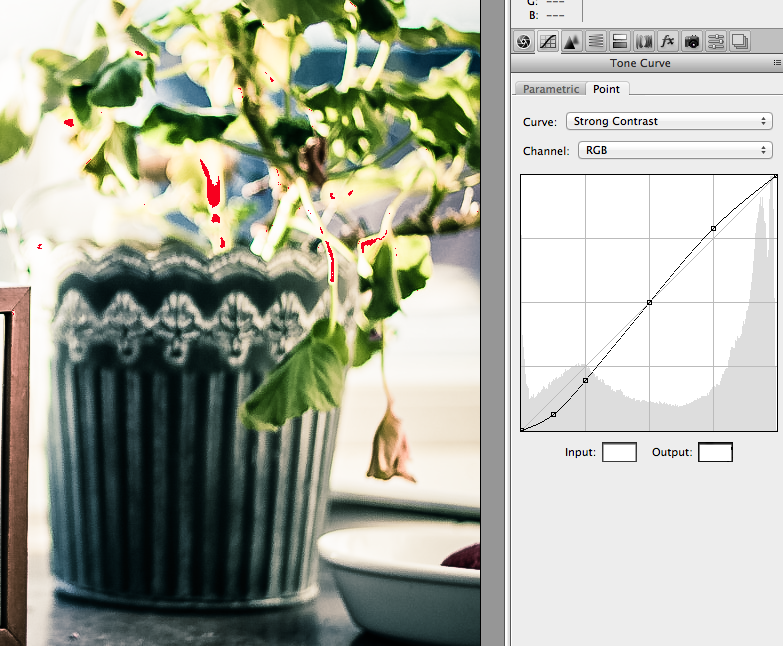Click the Input value field

point(619,452)
